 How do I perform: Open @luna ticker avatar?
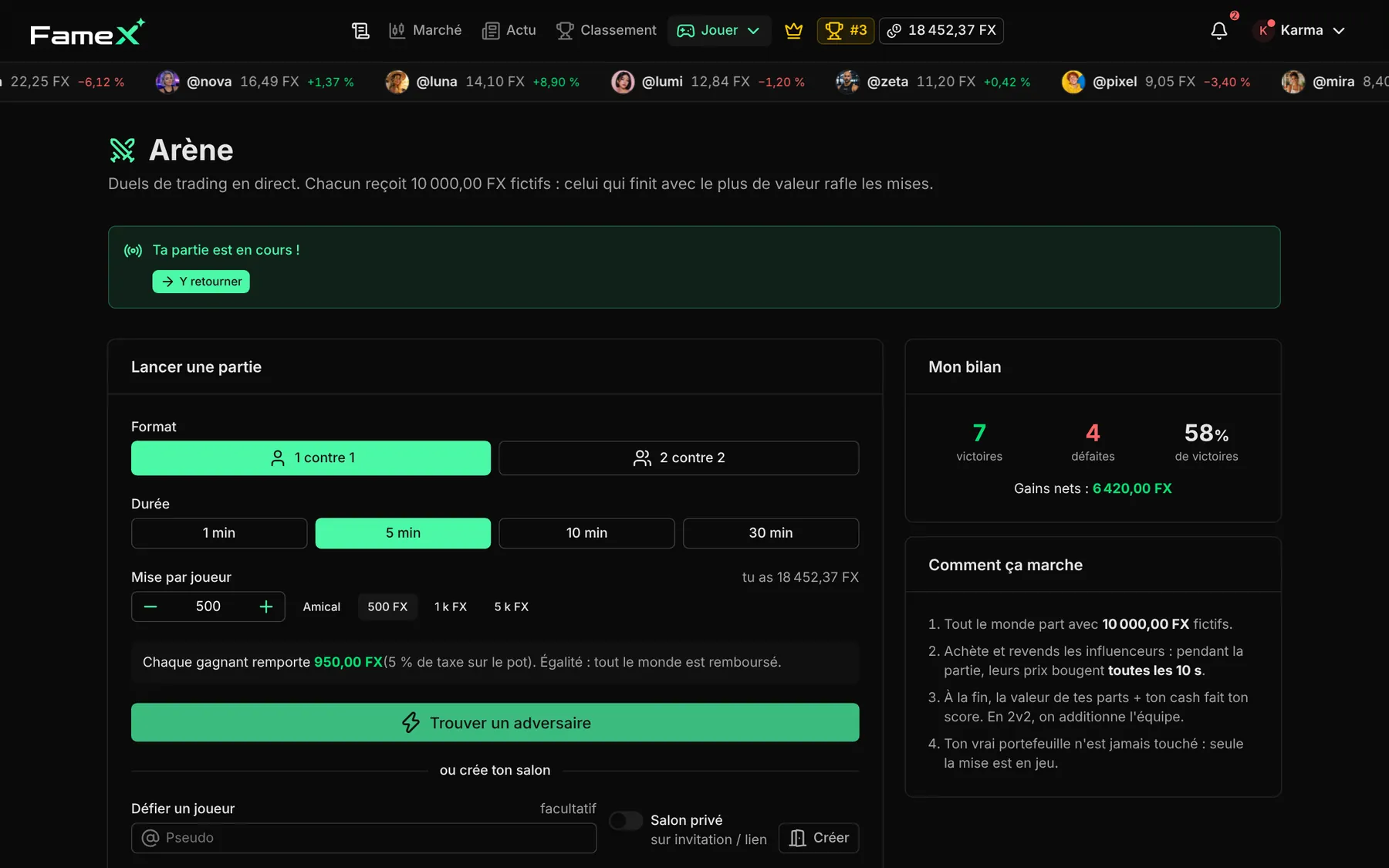coord(397,82)
